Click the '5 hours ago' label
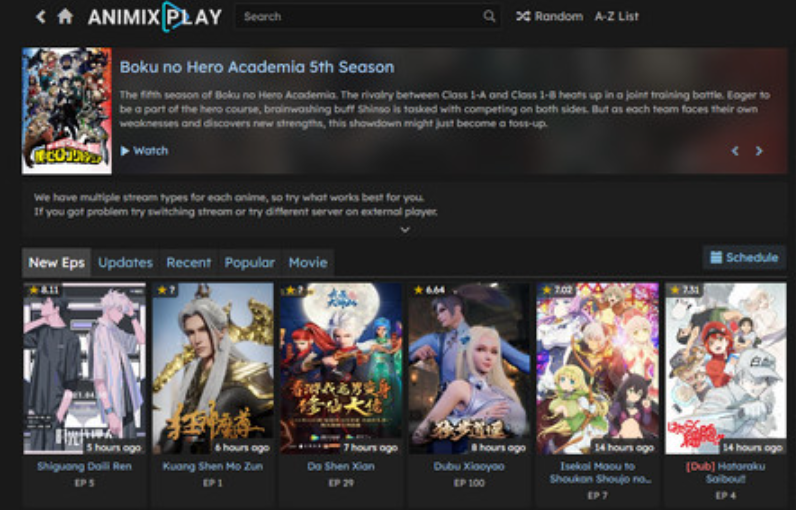The width and height of the screenshot is (796, 510). (114, 448)
